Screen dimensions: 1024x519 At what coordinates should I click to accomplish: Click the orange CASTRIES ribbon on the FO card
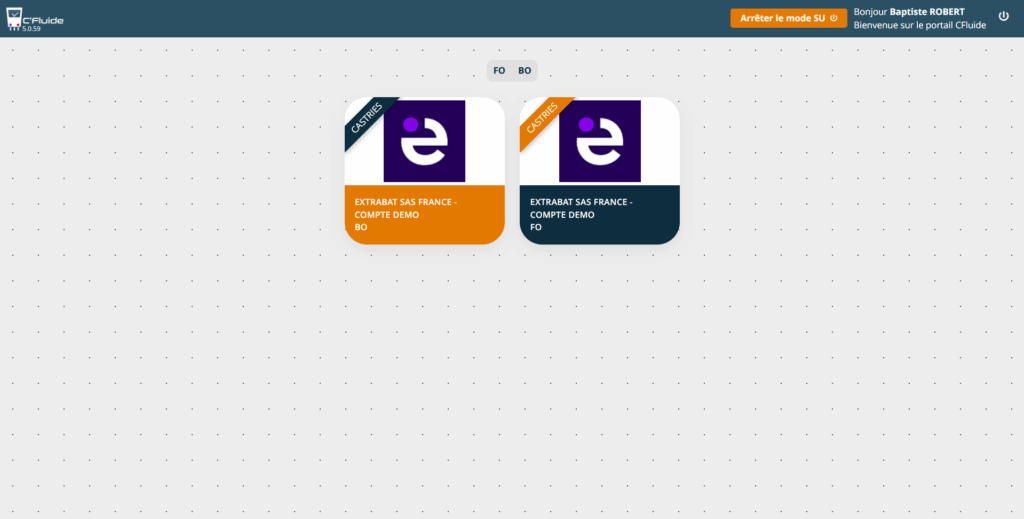[541, 120]
